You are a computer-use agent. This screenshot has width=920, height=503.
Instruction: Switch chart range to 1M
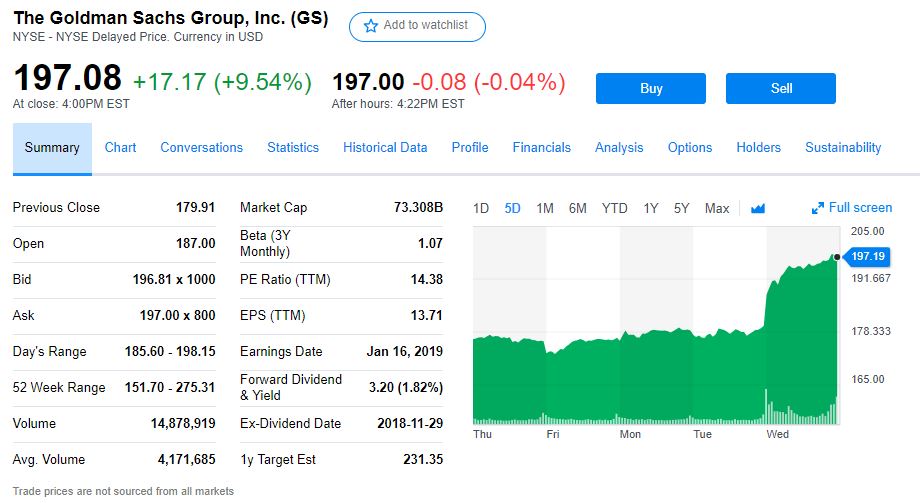[545, 208]
